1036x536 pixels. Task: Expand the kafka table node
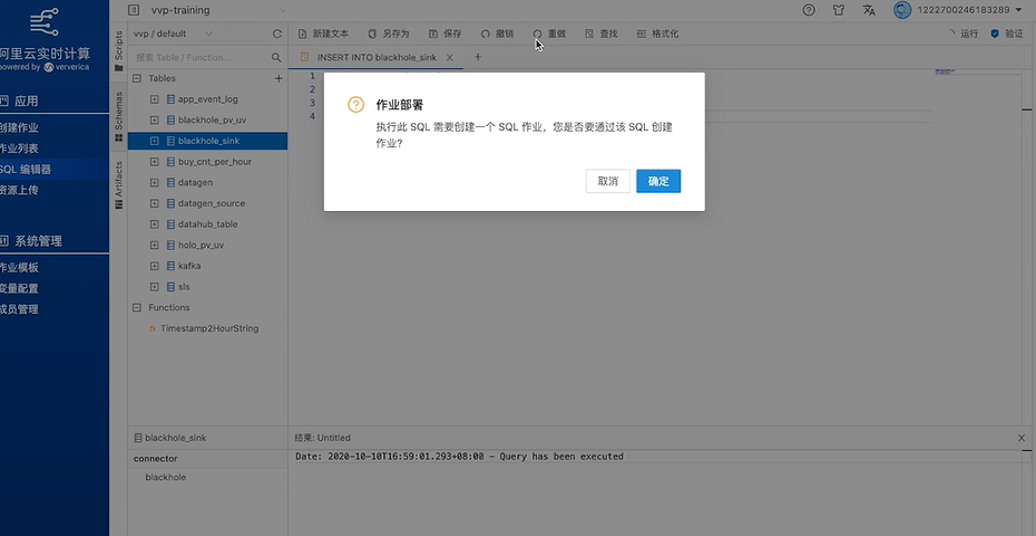(x=155, y=266)
